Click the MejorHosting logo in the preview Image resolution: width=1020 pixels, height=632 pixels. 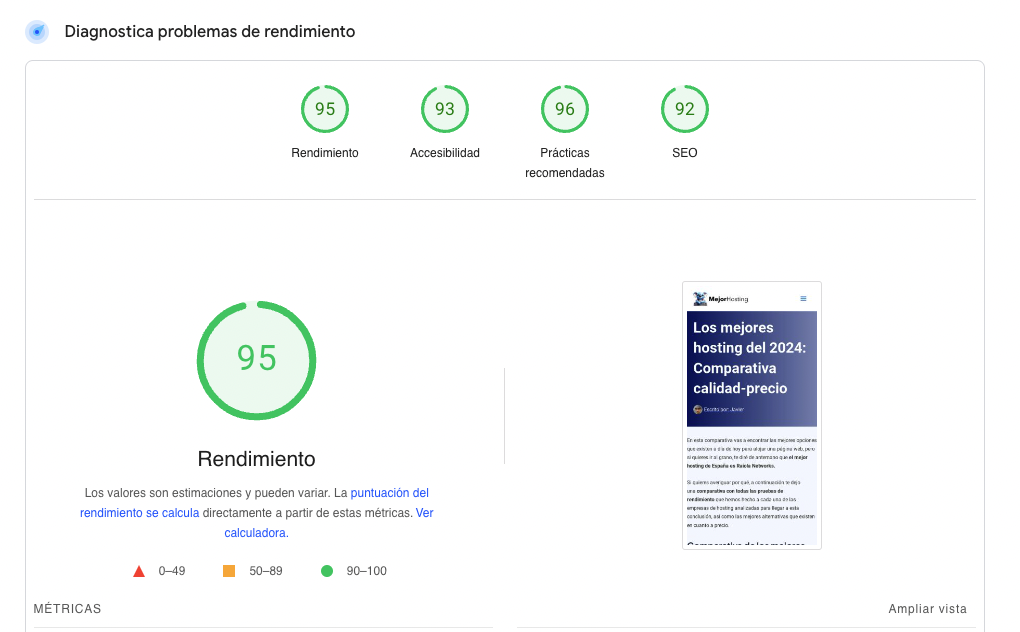[x=713, y=297]
